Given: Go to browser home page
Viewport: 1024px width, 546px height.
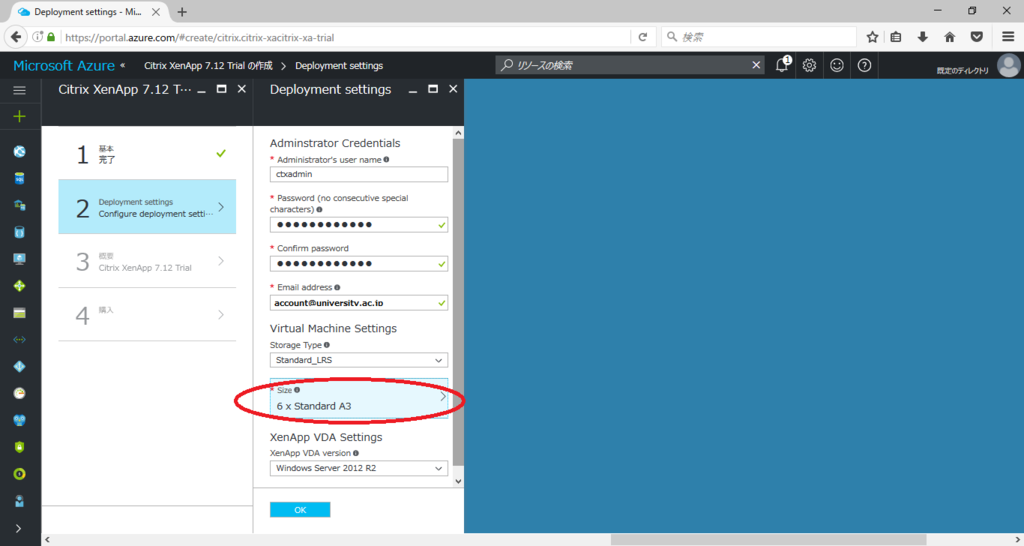Looking at the screenshot, I should point(950,37).
